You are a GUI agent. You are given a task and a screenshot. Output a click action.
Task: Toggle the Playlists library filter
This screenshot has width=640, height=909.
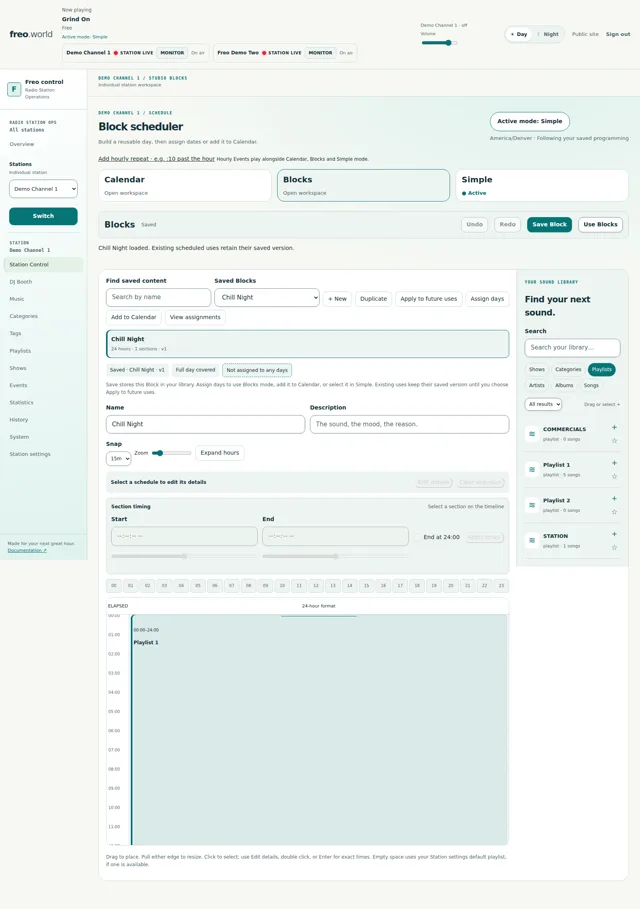coord(602,369)
